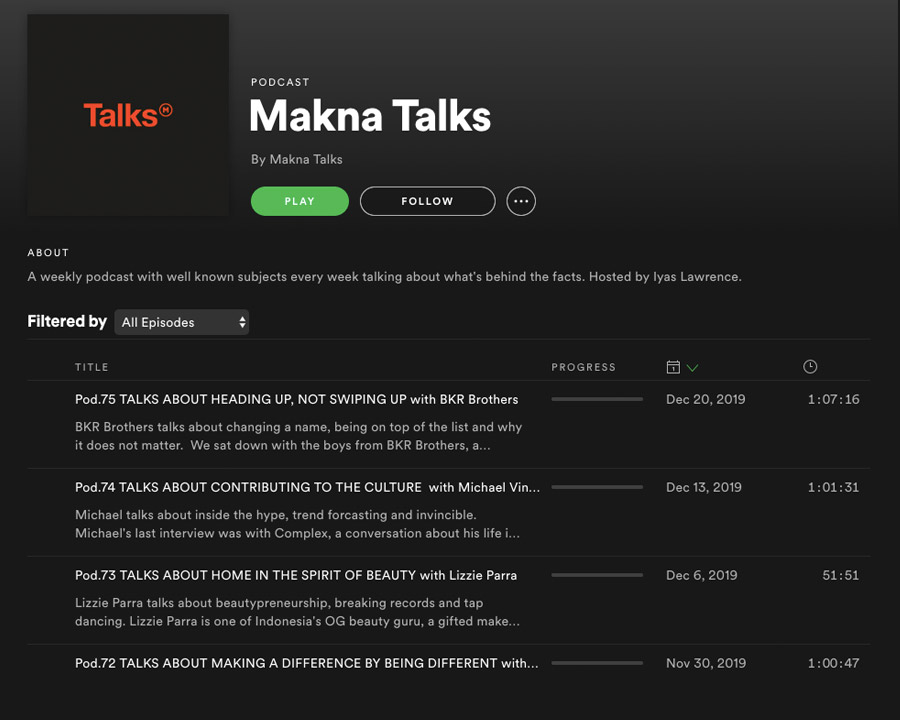Click the TITLE column header
Viewport: 900px width, 720px height.
click(x=91, y=367)
